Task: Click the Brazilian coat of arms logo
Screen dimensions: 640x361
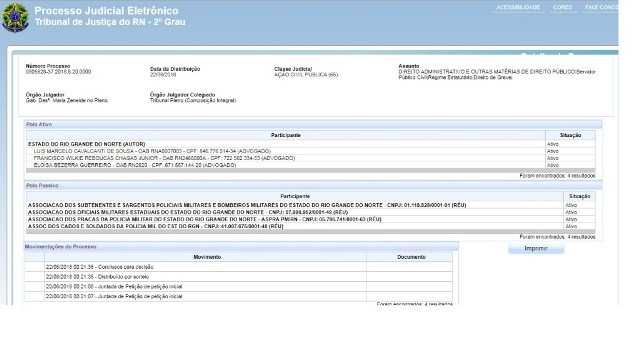Action: tap(15, 18)
